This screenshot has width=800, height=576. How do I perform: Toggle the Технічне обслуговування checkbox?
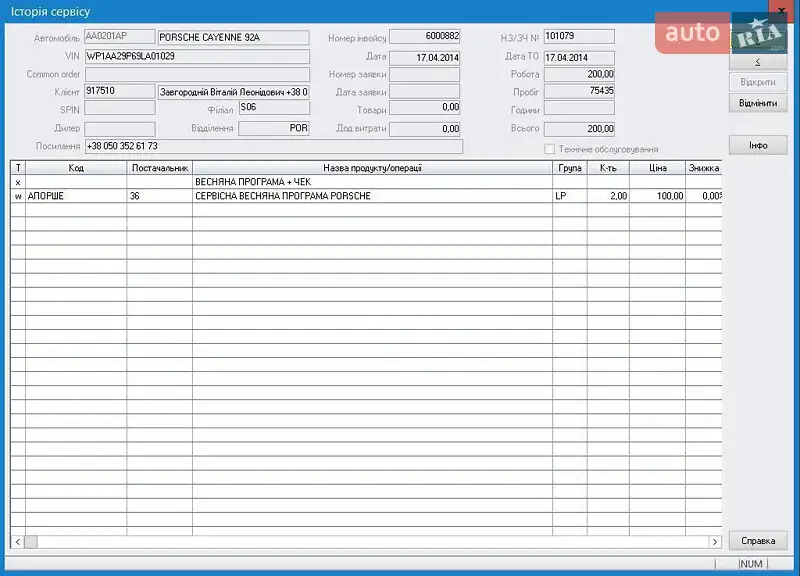(x=549, y=149)
